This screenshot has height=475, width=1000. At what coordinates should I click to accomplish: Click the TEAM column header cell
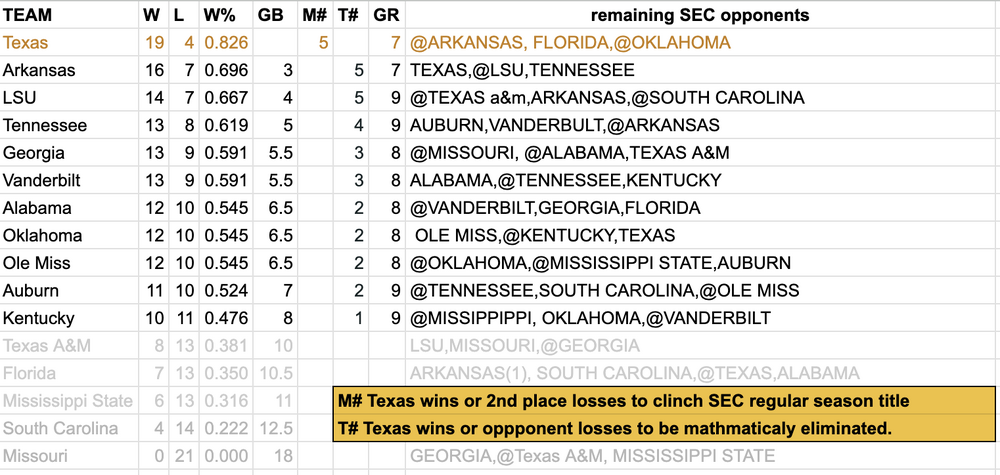point(28,16)
